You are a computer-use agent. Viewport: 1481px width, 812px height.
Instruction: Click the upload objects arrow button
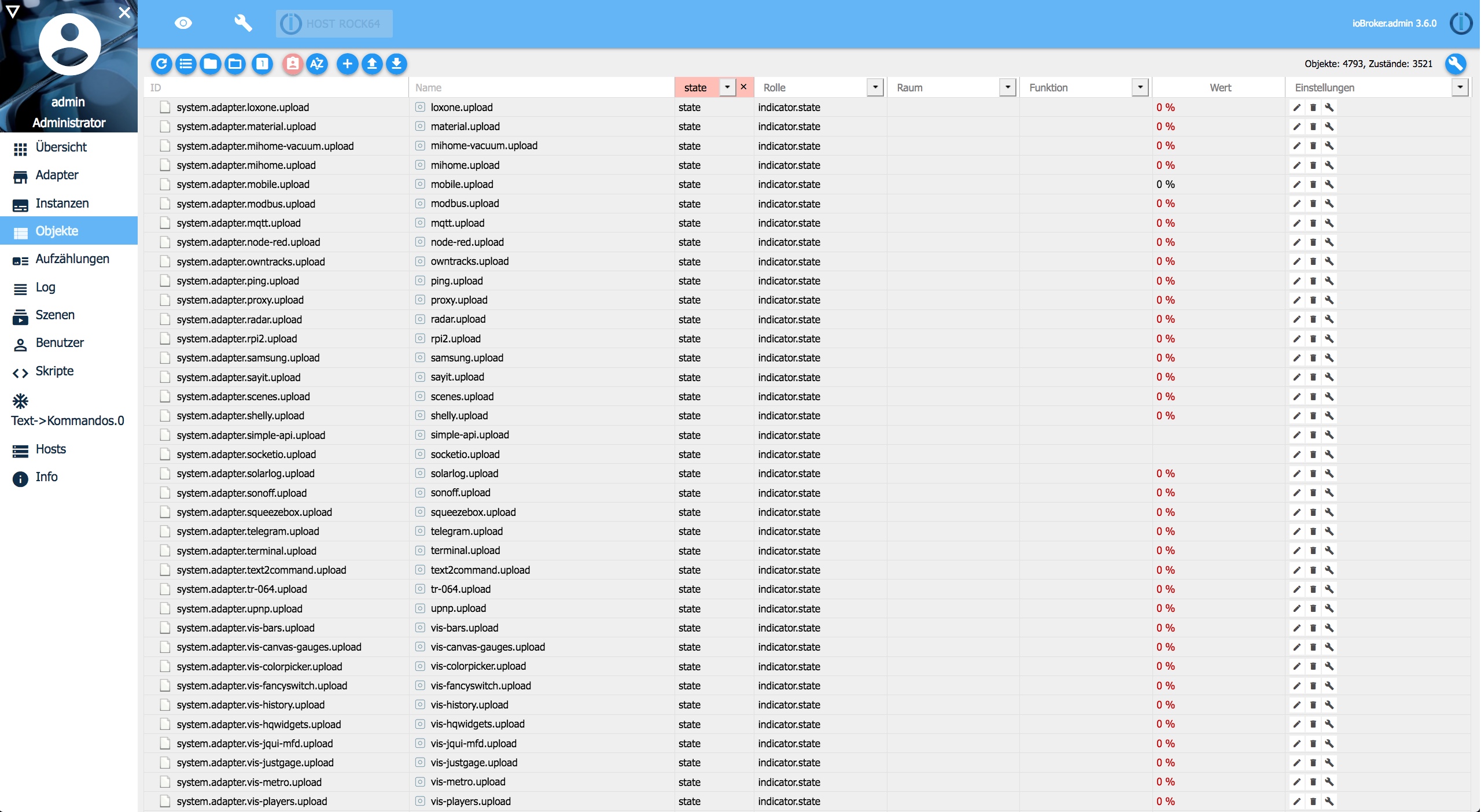tap(372, 64)
